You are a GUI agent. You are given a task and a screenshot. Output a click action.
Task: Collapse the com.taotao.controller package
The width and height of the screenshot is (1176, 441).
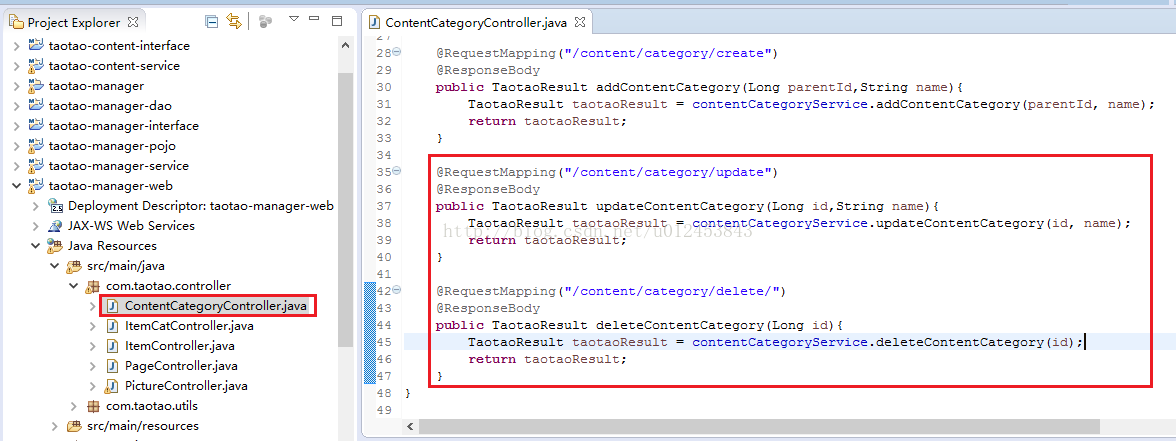click(x=74, y=286)
